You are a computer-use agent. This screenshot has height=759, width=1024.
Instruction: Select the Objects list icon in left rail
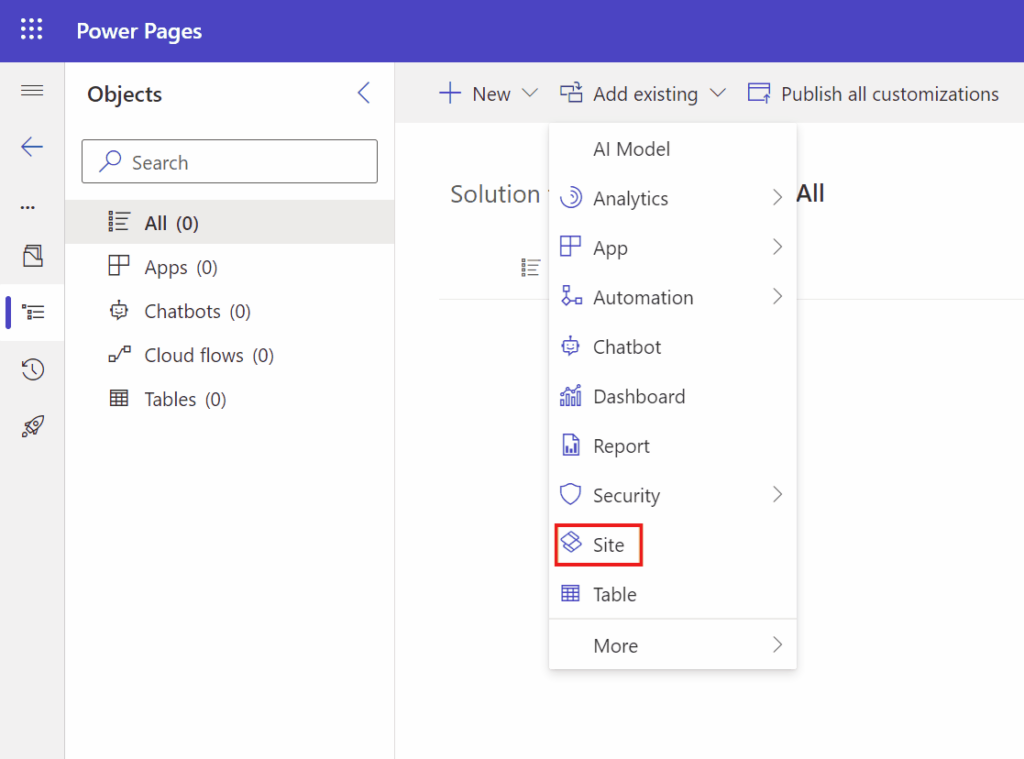(34, 312)
